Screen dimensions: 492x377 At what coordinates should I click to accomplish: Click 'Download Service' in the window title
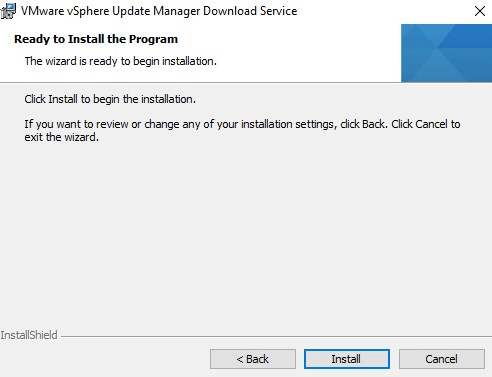coord(250,11)
